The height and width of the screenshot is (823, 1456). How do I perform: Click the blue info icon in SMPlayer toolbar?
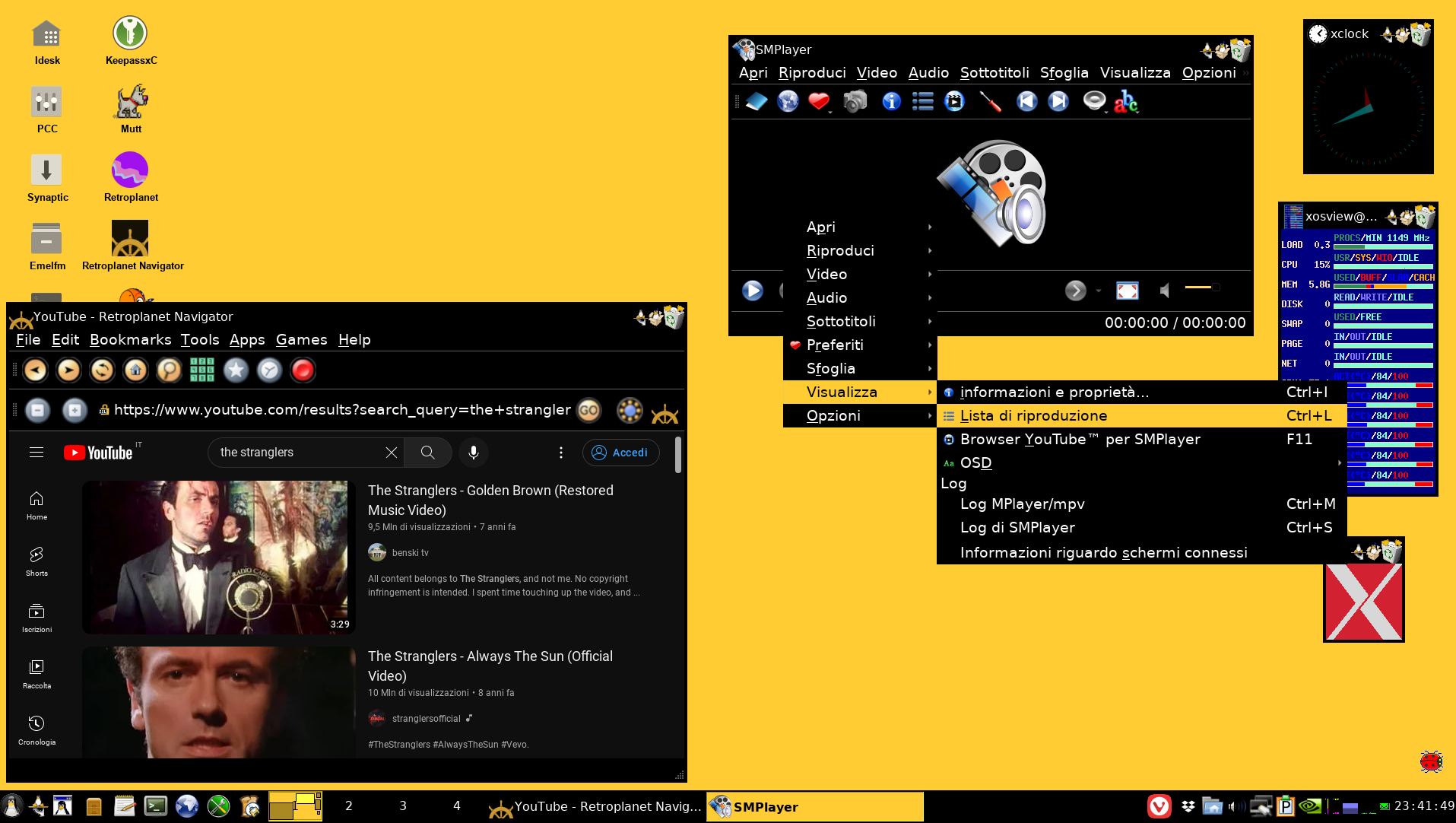click(891, 101)
